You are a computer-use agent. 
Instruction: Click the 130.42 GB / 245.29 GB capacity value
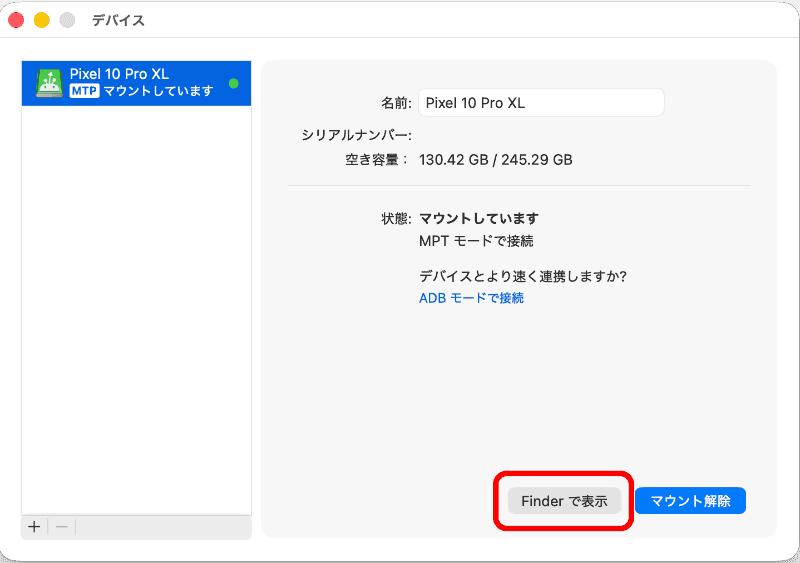(495, 160)
